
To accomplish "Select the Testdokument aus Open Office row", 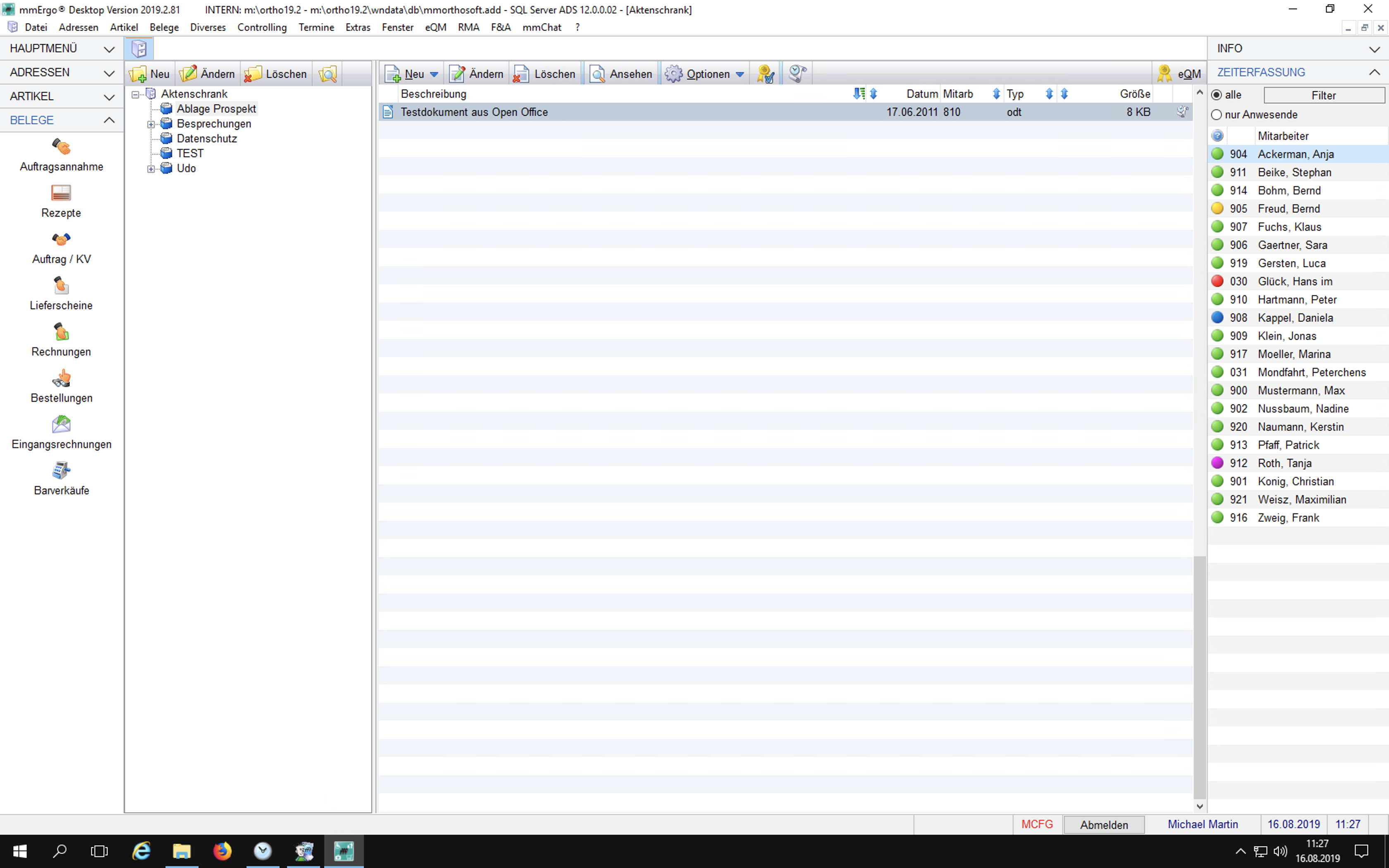I will click(x=474, y=112).
